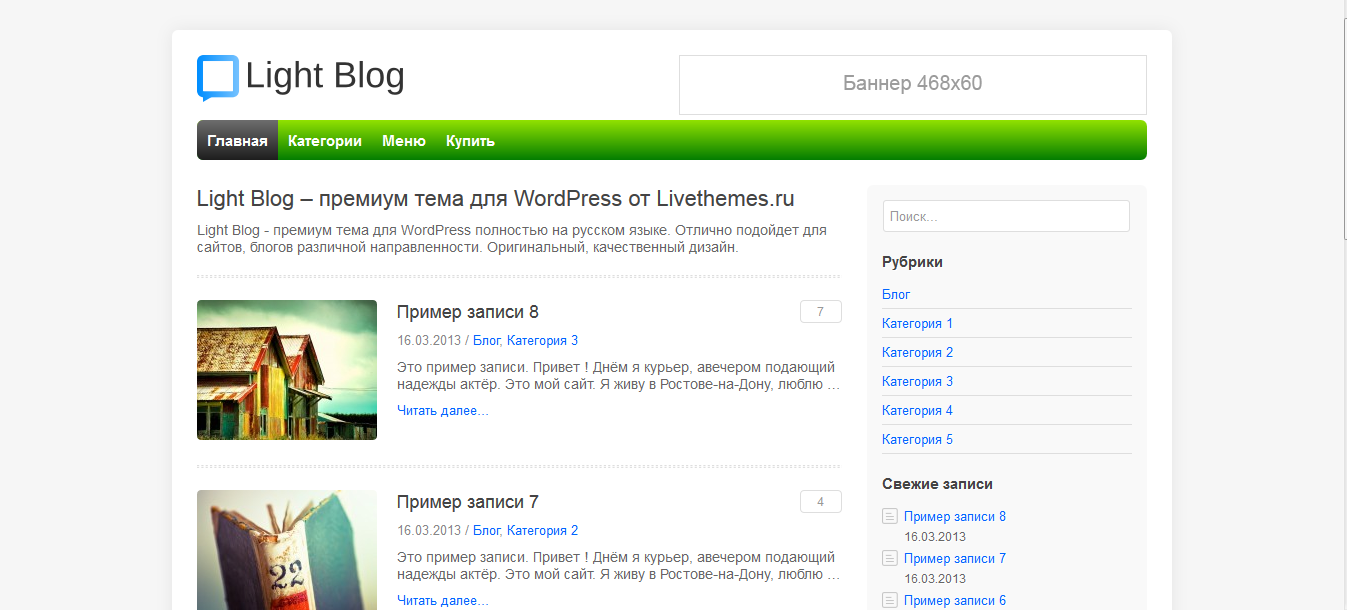Click the Light Blog speech bubble logo icon
The width and height of the screenshot is (1347, 610).
[218, 78]
